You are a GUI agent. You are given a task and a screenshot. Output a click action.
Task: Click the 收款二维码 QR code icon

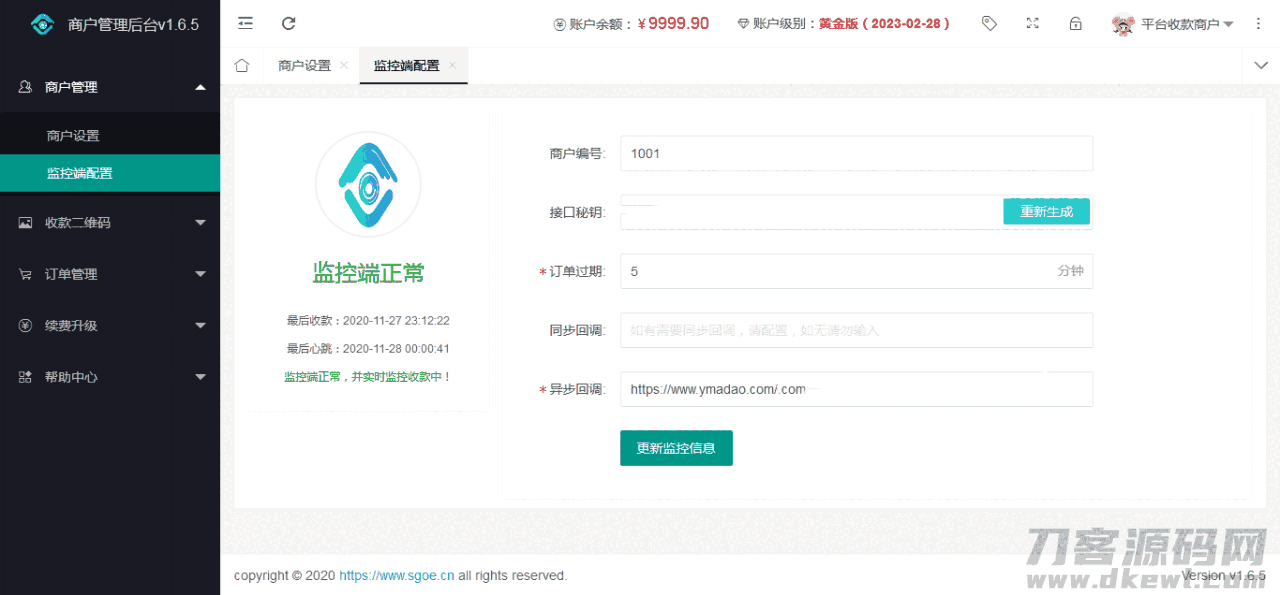[23, 221]
